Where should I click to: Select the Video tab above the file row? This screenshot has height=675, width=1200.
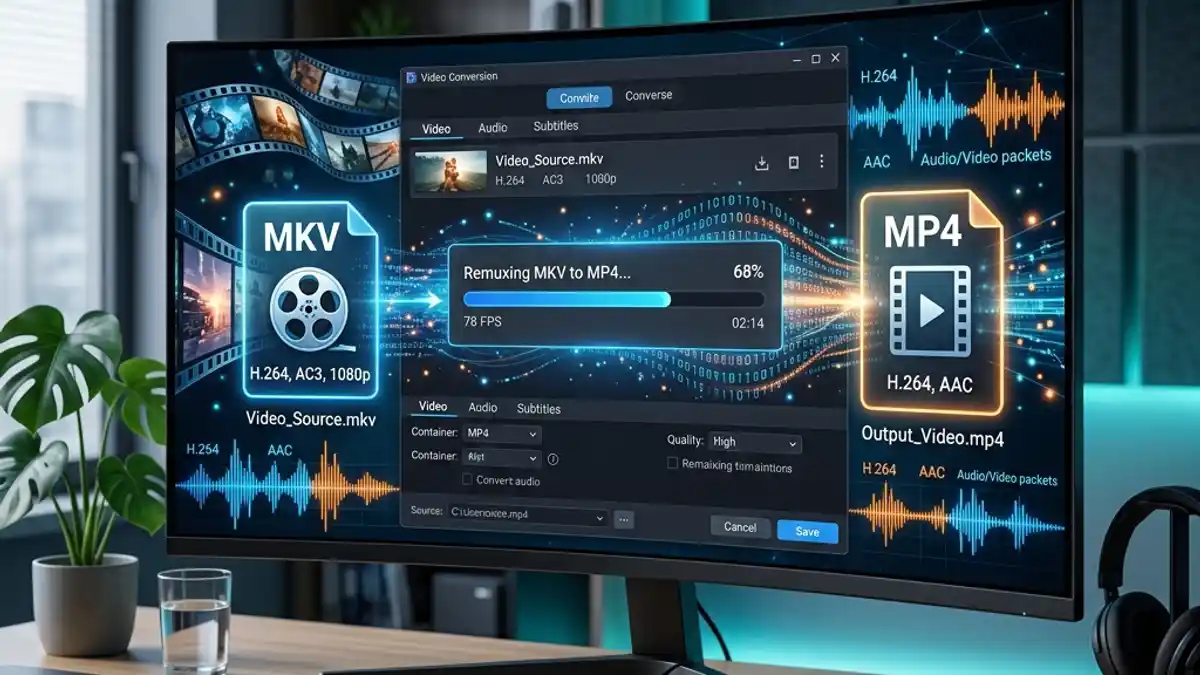(436, 129)
